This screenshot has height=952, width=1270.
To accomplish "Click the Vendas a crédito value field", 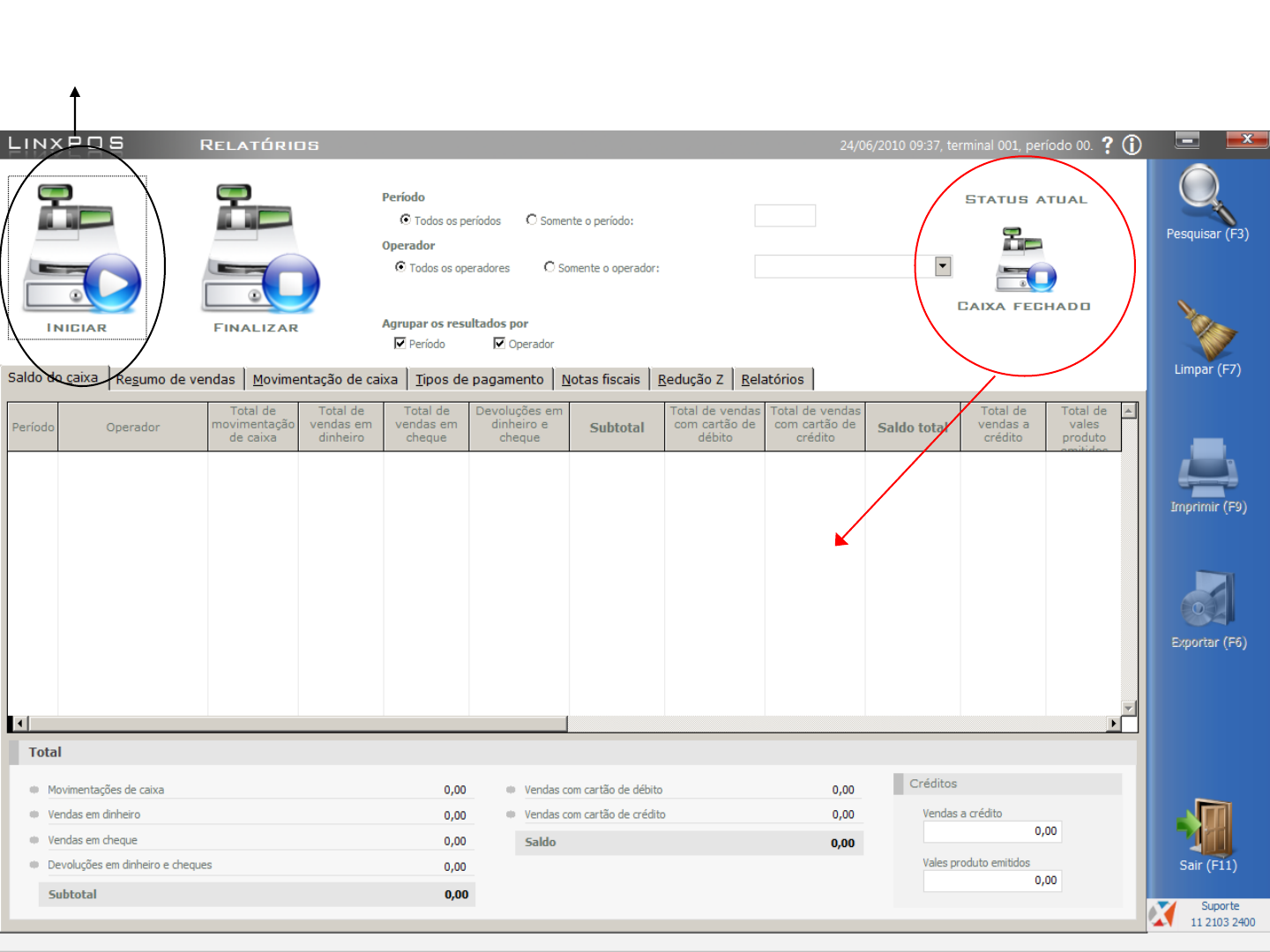I will click(992, 831).
